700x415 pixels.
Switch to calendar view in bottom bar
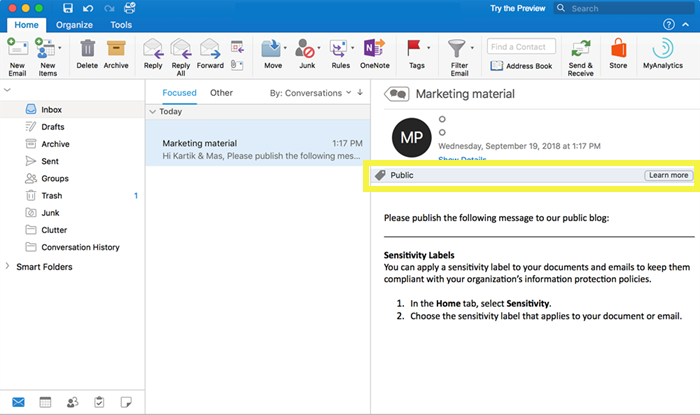pyautogui.click(x=45, y=402)
